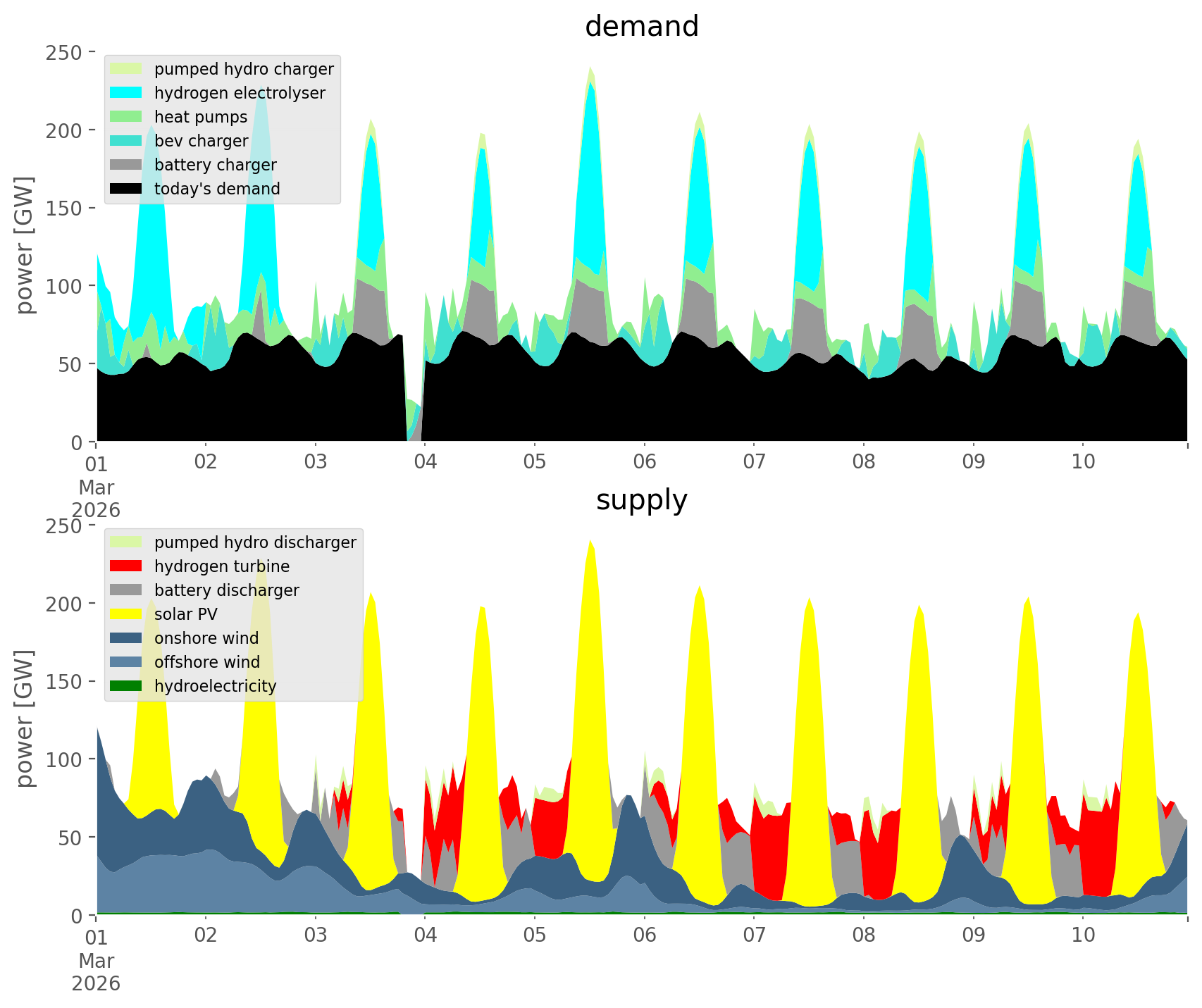Viewport: 1202px width, 1008px height.
Task: Select the heat pumps legend swatch
Action: pyautogui.click(x=127, y=117)
